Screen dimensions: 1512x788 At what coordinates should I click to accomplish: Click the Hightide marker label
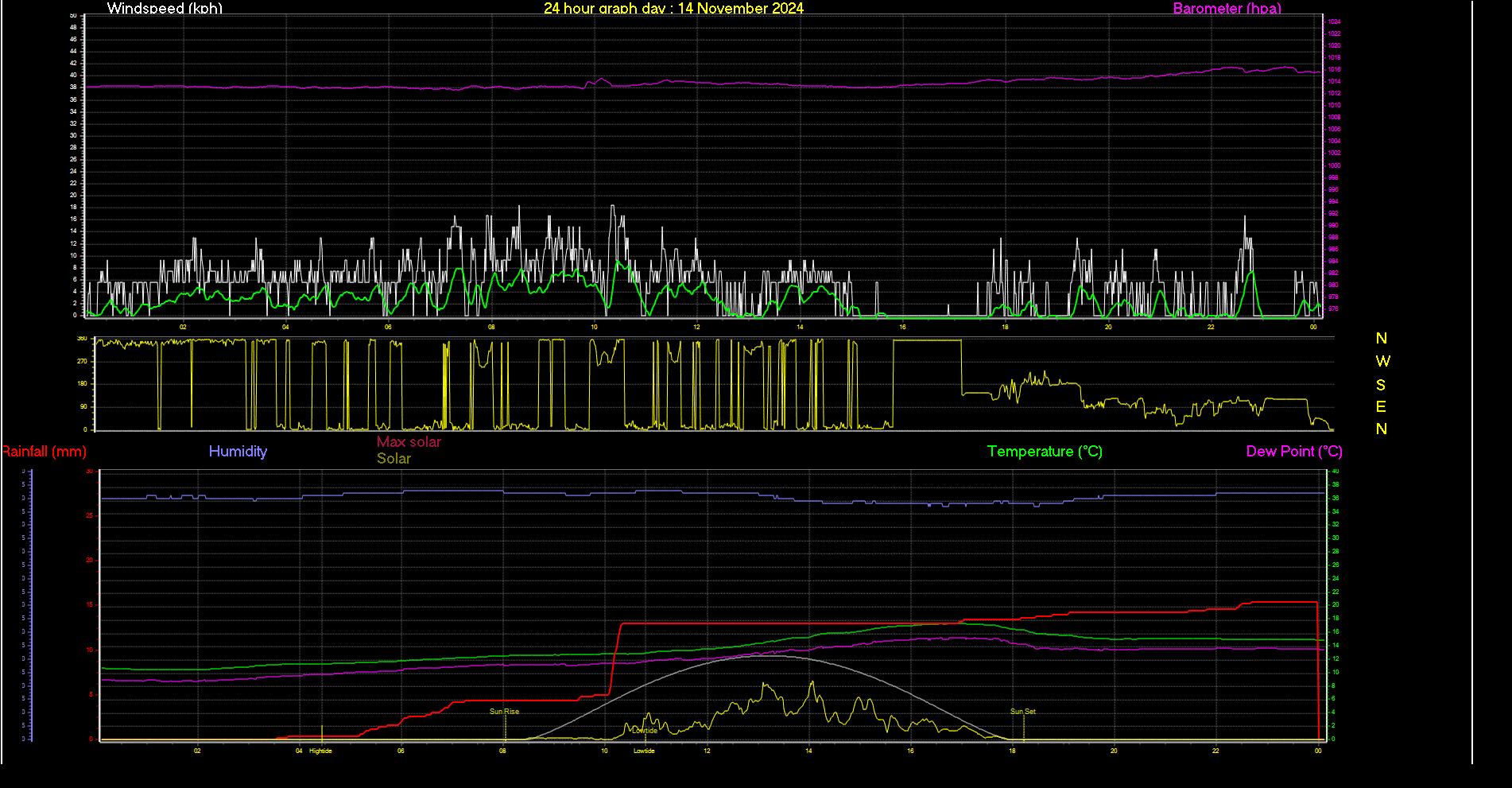(x=320, y=751)
